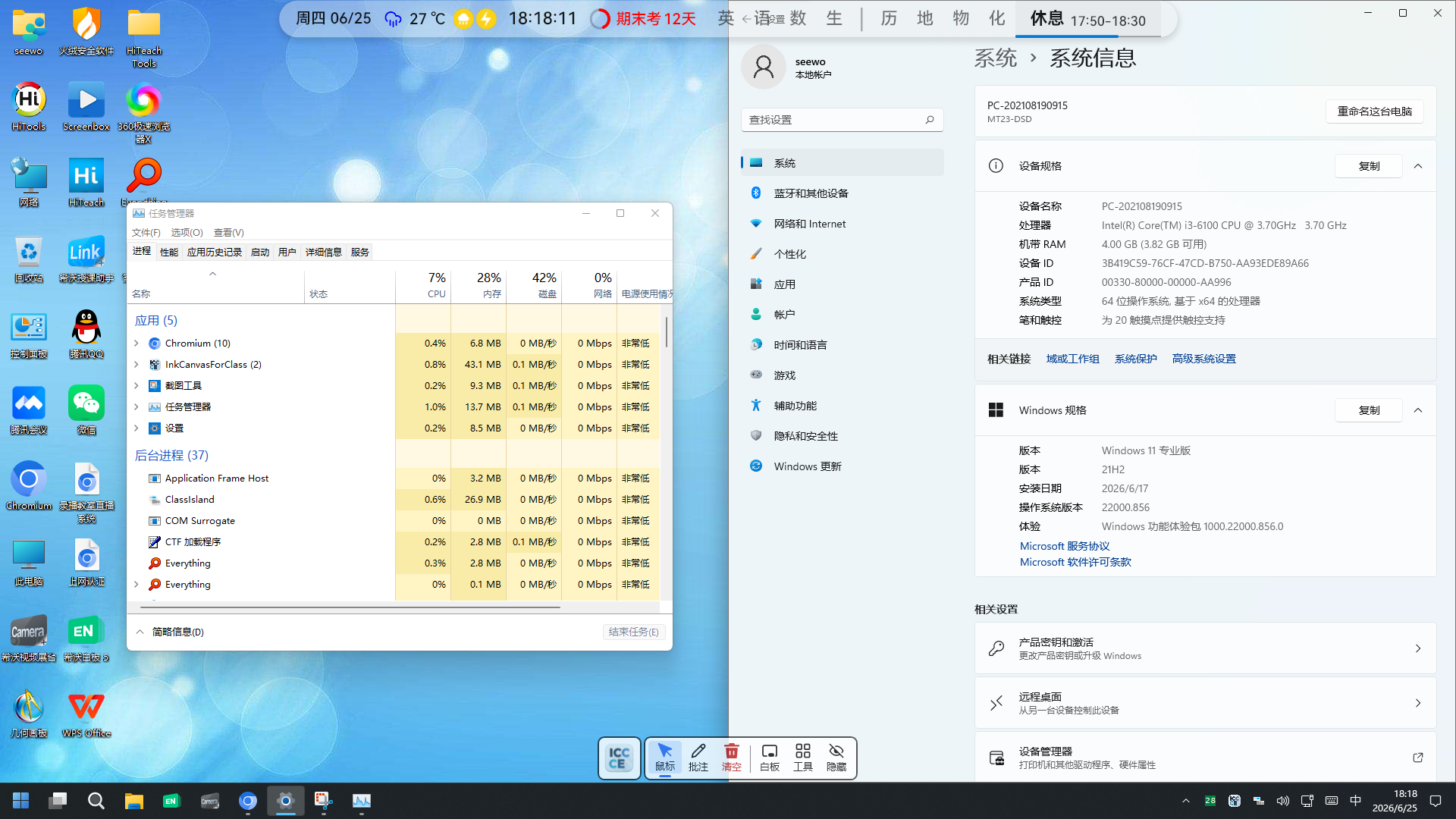This screenshot has height=819, width=1456.
Task: Open the 火绒安全软件 desktop icon
Action: click(x=86, y=32)
